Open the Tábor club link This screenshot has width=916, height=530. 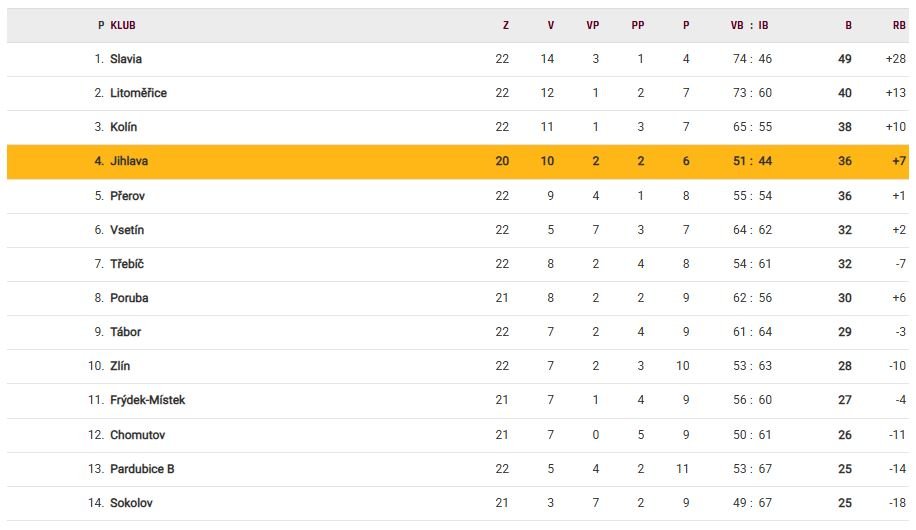pyautogui.click(x=126, y=332)
